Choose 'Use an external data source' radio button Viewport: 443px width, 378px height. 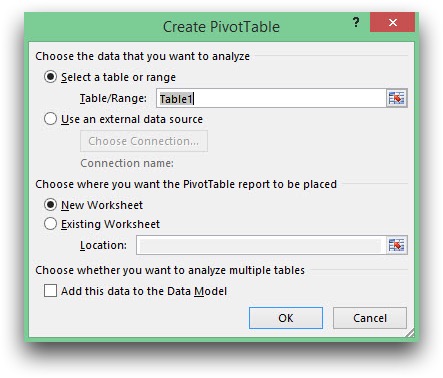coord(50,119)
